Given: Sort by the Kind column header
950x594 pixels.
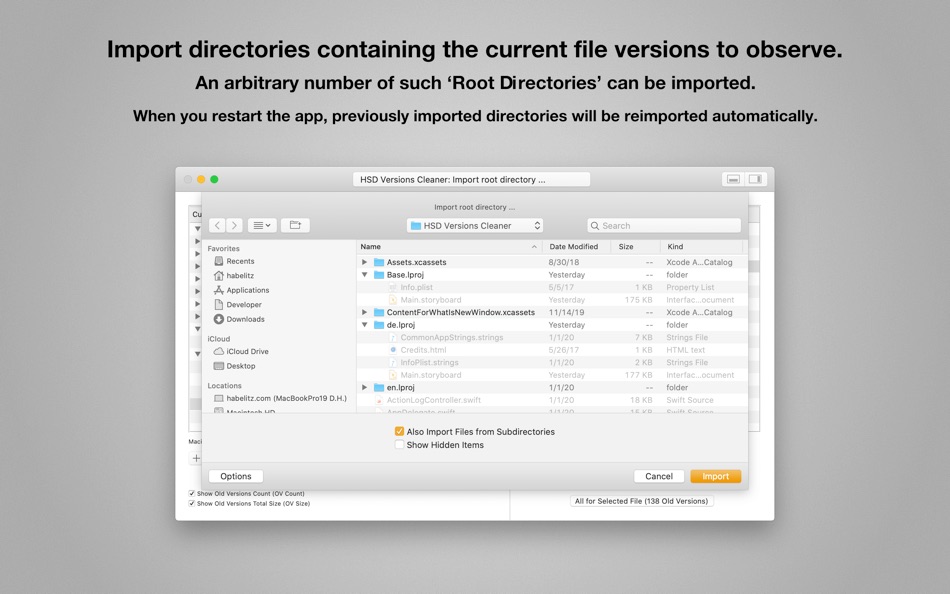Looking at the screenshot, I should coord(703,247).
